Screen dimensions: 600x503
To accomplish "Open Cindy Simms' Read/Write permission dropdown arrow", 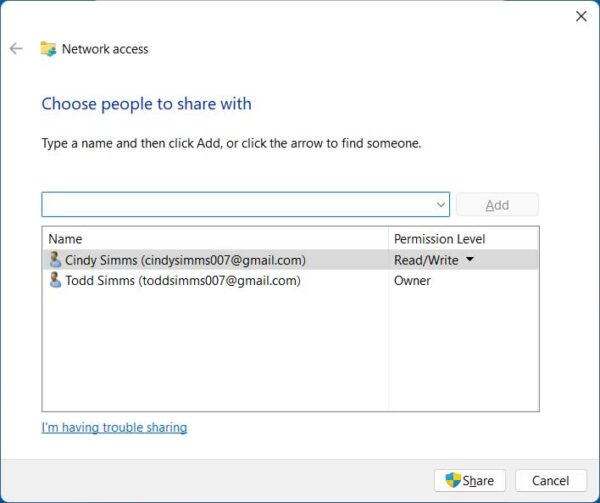I will tap(470, 260).
